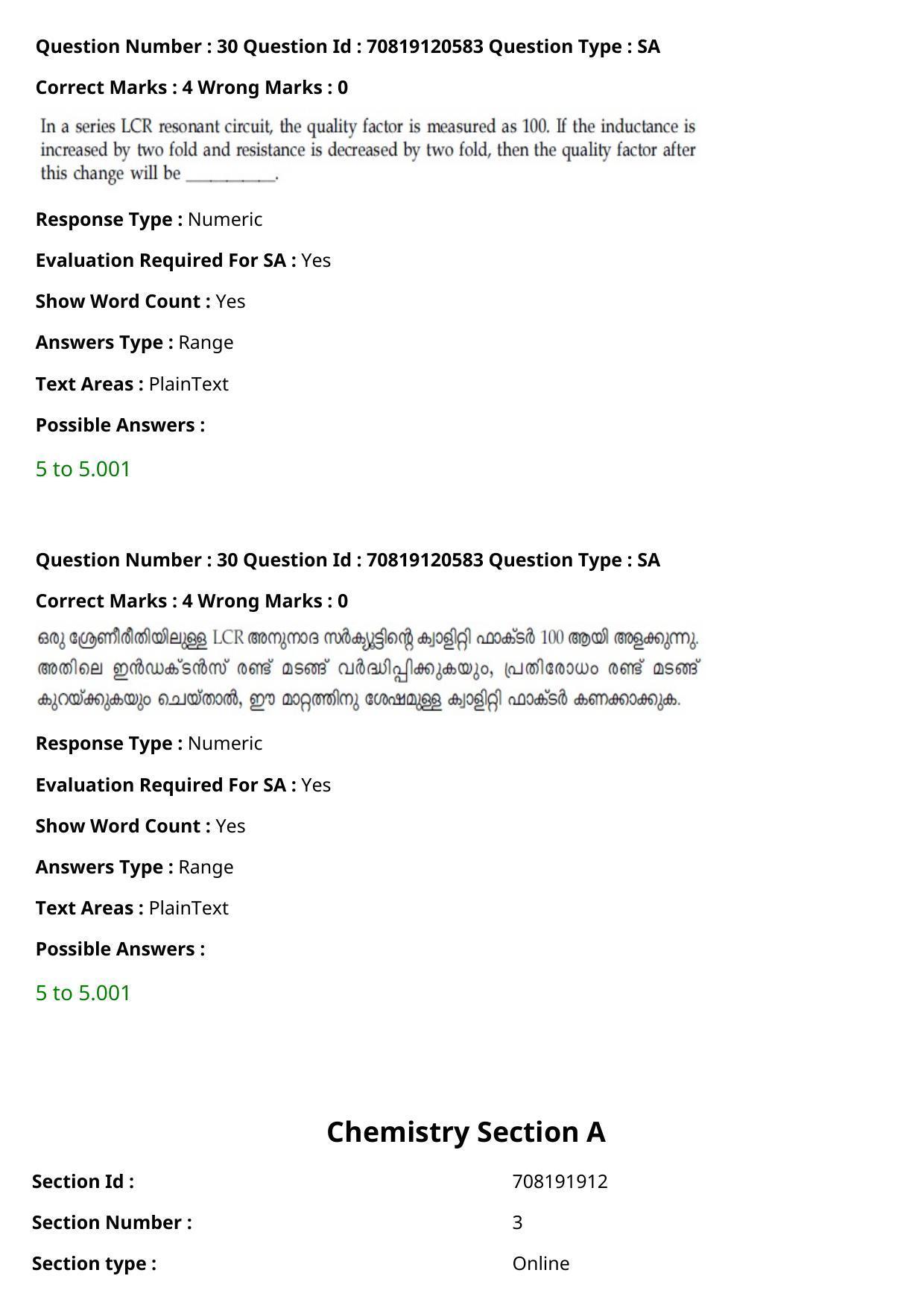Click the Chemistry Section A heading
The height and width of the screenshot is (1308, 924).
pyautogui.click(x=466, y=1131)
